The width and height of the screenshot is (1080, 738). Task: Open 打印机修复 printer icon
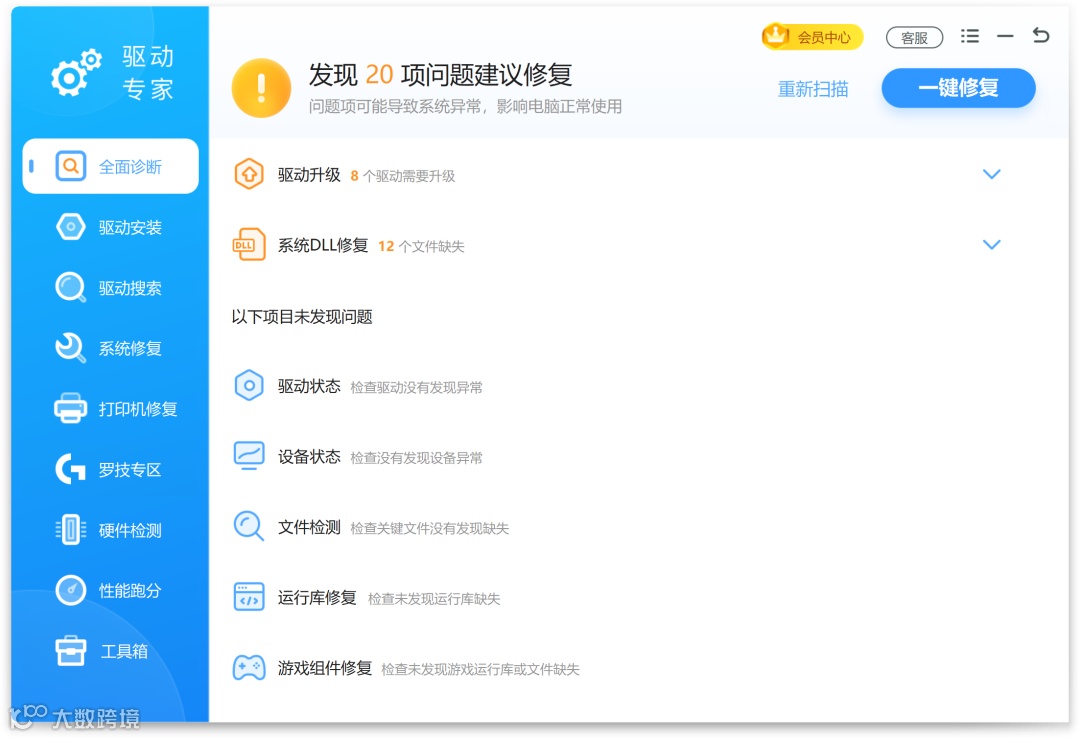pyautogui.click(x=70, y=408)
